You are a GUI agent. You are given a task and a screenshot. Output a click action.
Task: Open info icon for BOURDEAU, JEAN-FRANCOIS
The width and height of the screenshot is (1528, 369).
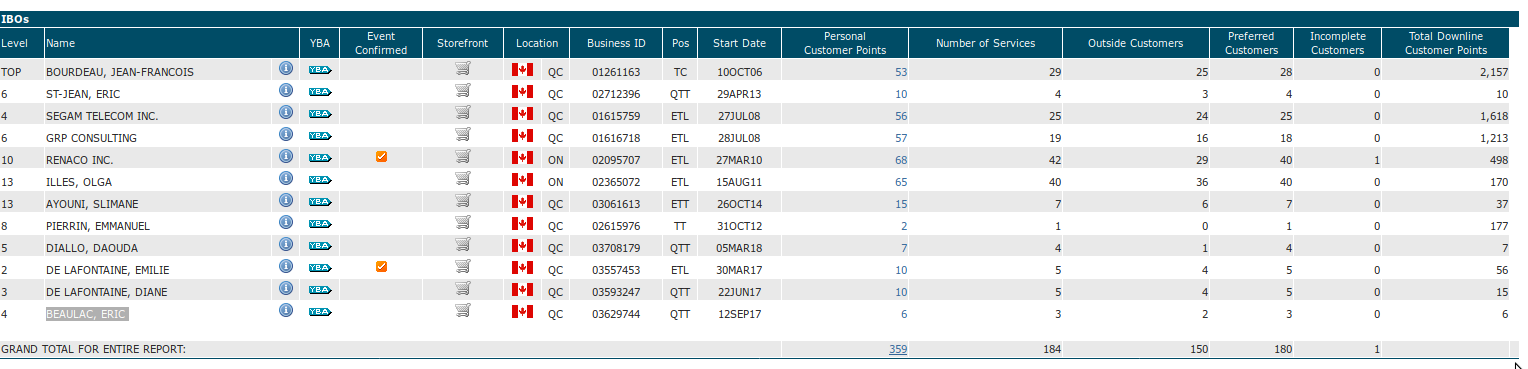click(x=285, y=69)
